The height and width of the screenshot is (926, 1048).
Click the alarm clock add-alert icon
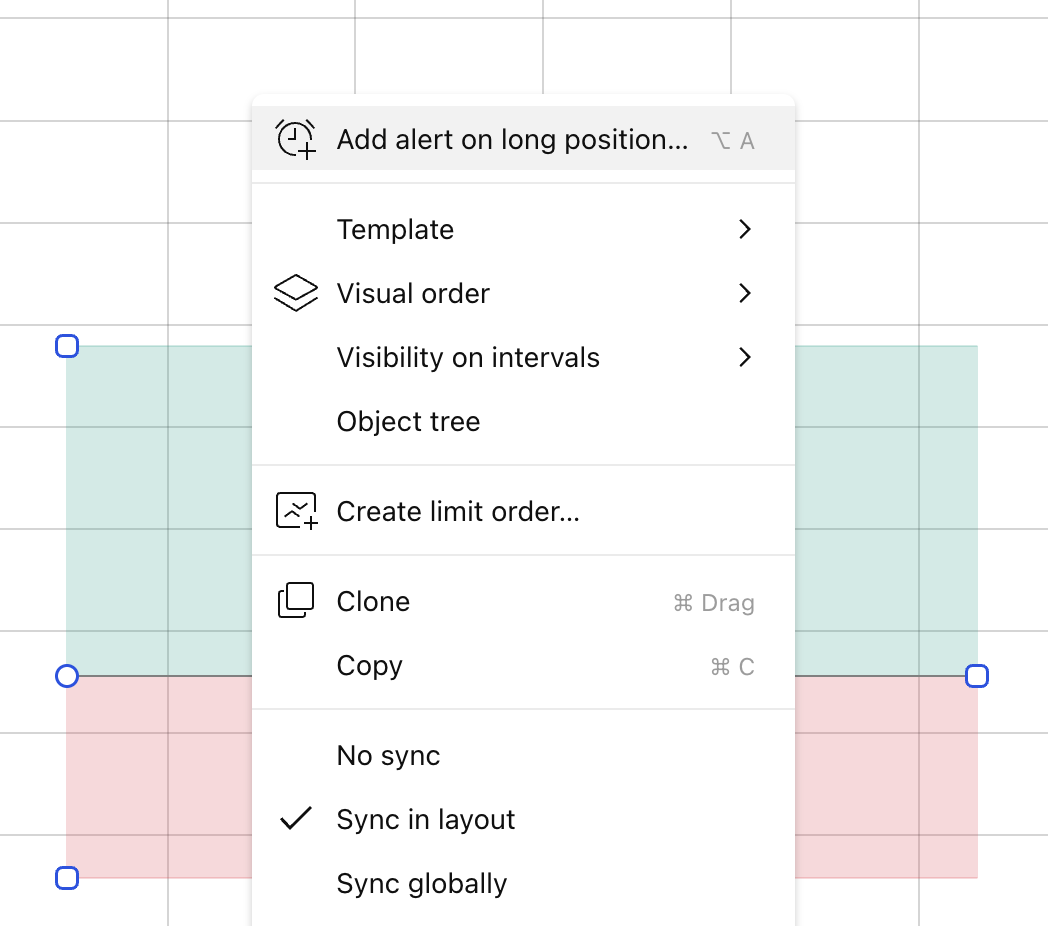(295, 140)
